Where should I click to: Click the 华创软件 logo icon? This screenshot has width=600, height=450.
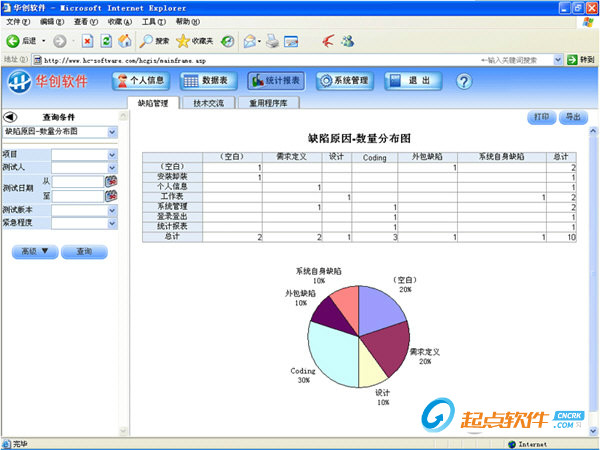20,82
